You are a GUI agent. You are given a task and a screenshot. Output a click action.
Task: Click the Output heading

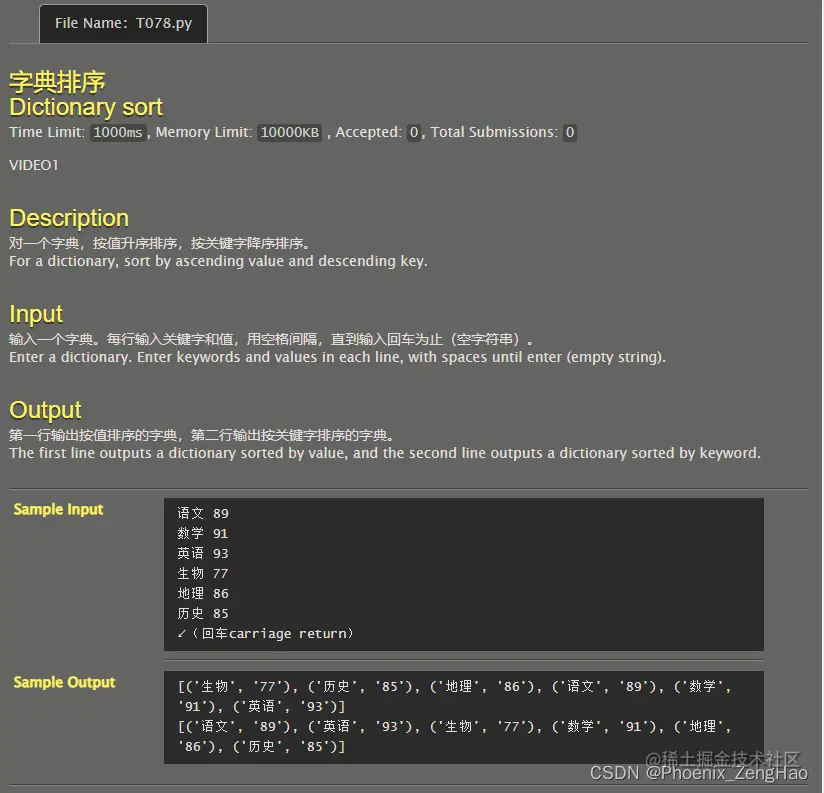coord(45,410)
